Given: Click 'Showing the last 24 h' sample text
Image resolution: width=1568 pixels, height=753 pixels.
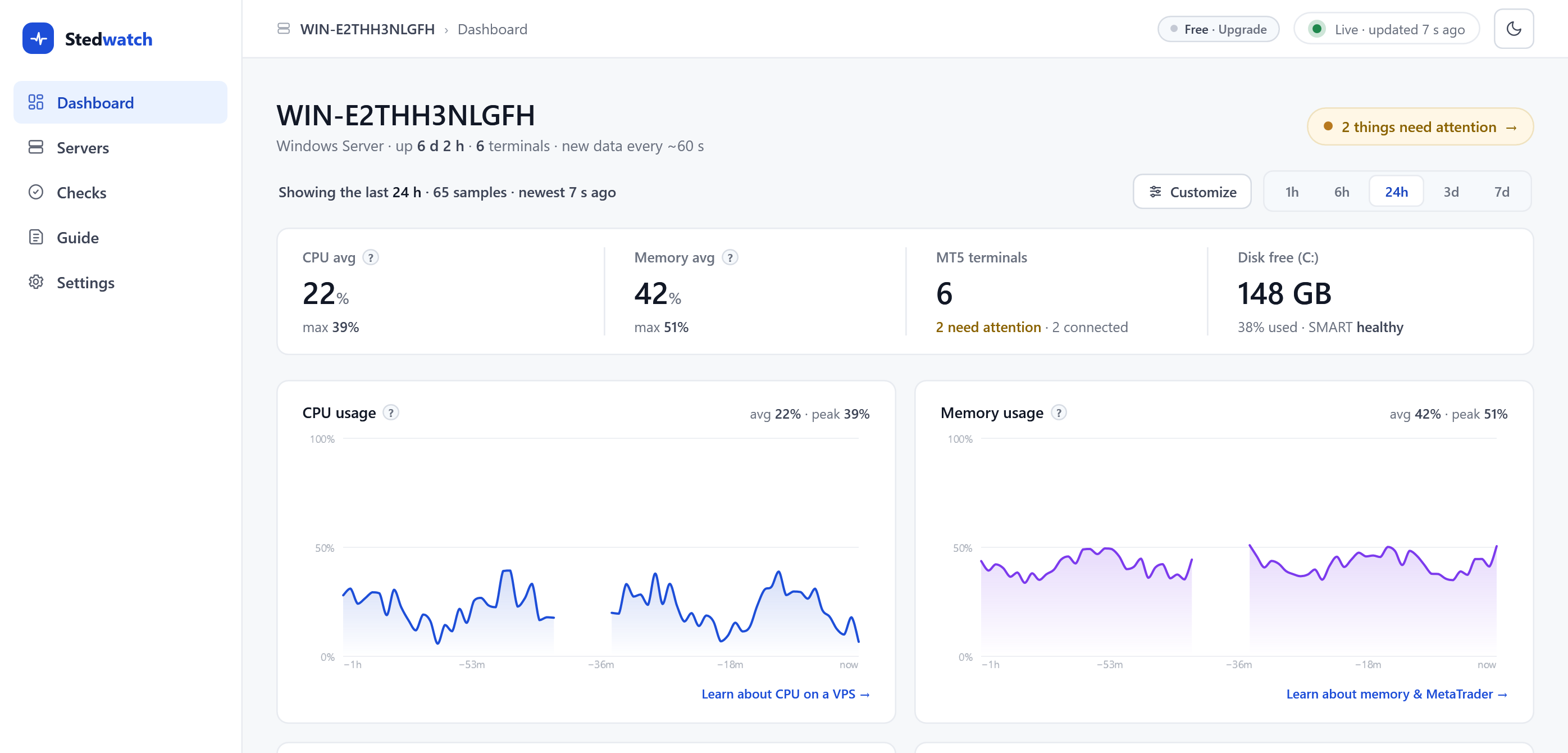Looking at the screenshot, I should [447, 192].
